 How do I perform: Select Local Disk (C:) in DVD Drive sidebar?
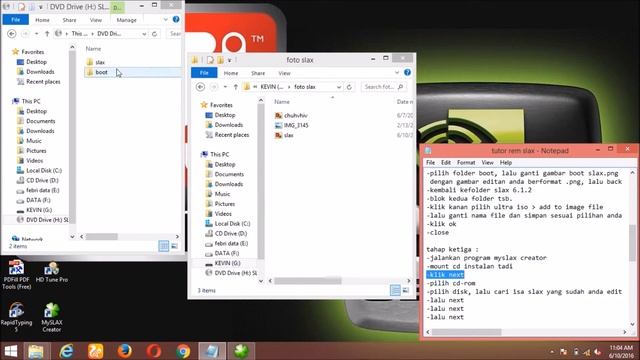pos(39,171)
